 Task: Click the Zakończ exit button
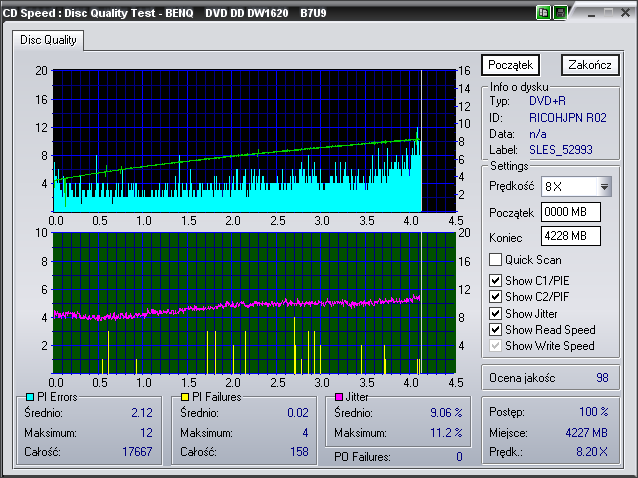[590, 65]
